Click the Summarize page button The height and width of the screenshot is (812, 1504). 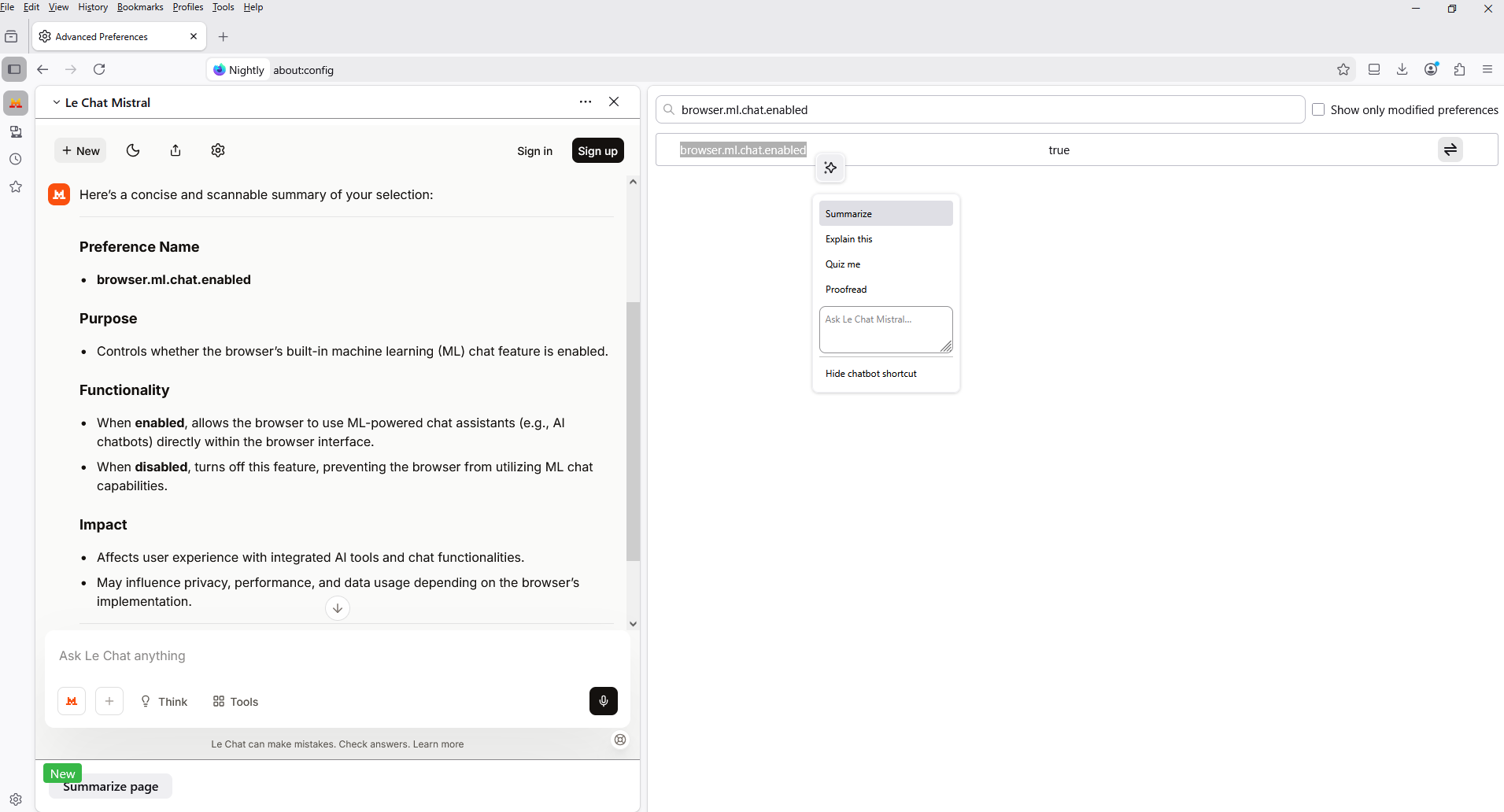111,786
